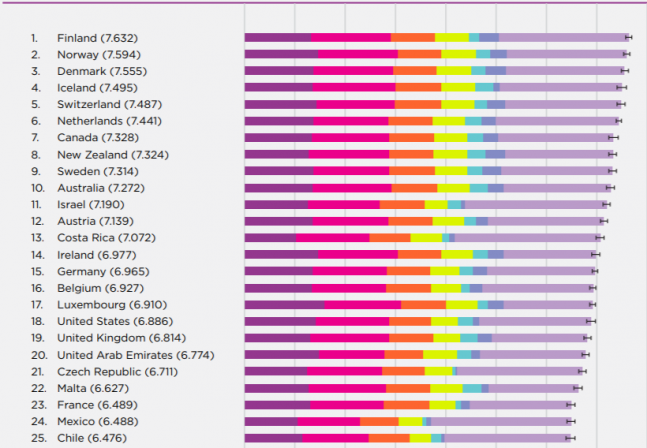Choose the 'Belgium (6.927)' label
647x448 pixels.
click(101, 288)
